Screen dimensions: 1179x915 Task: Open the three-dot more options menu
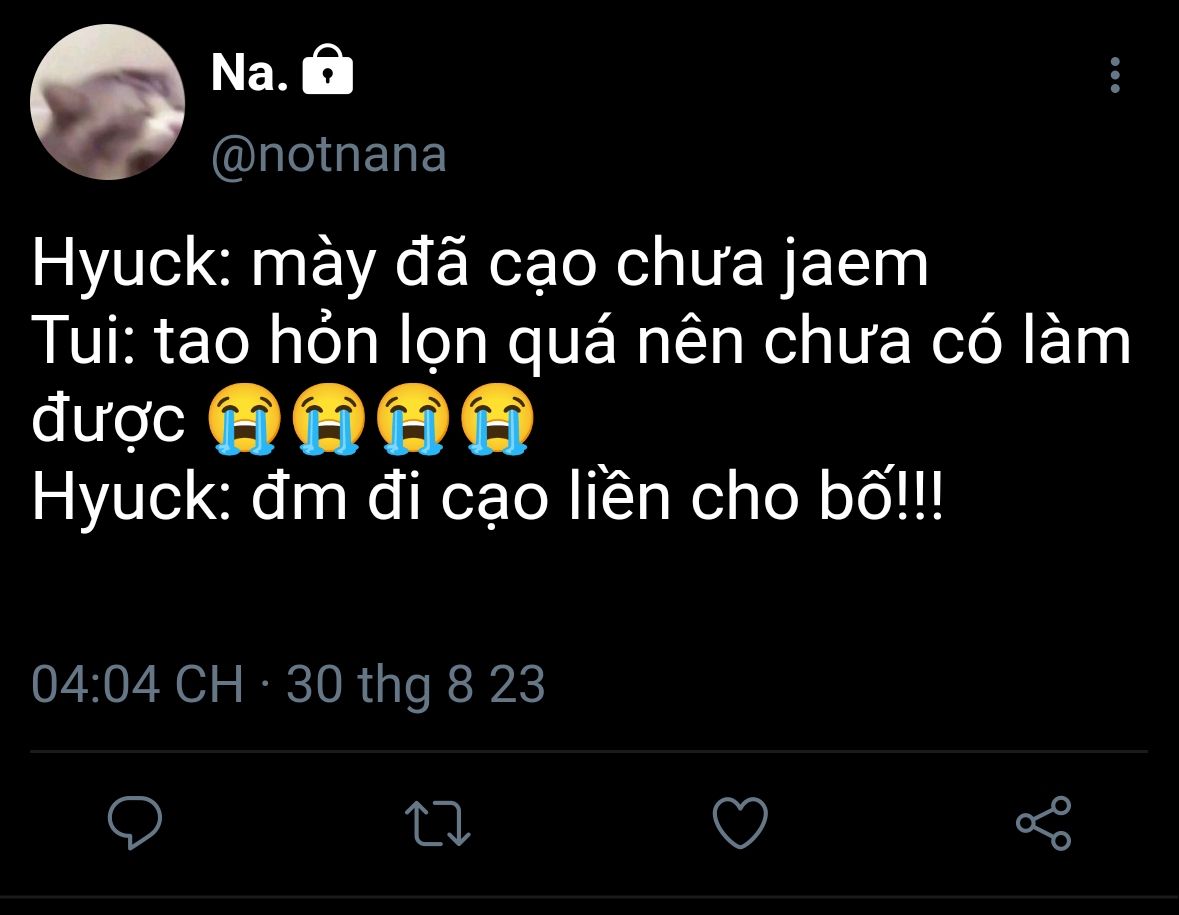tap(1115, 76)
